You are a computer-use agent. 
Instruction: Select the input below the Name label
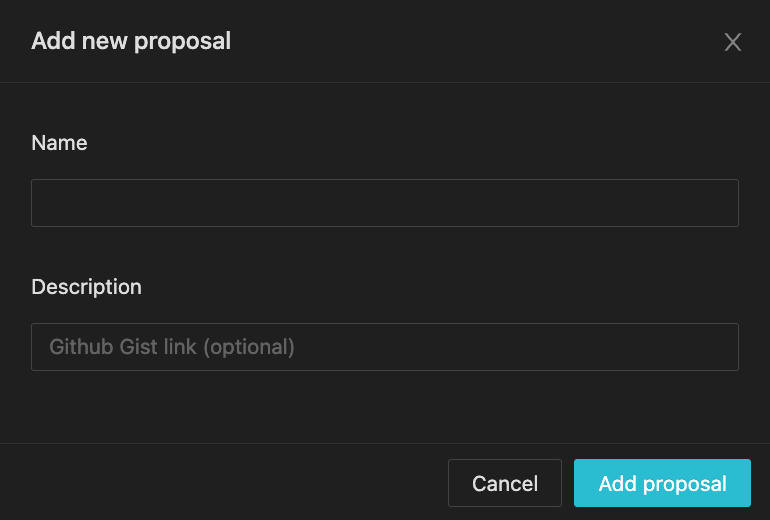(x=385, y=203)
